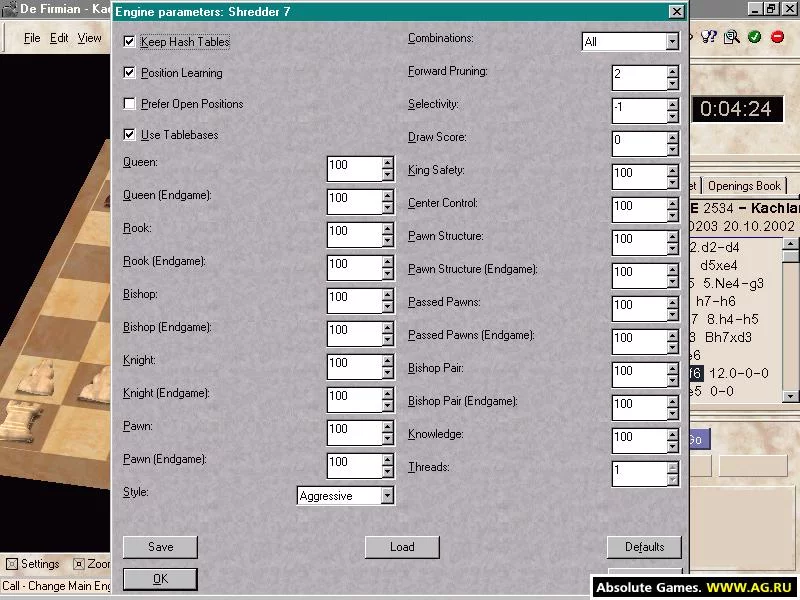Restore the main chess window
The image size is (800, 600).
pyautogui.click(x=770, y=9)
